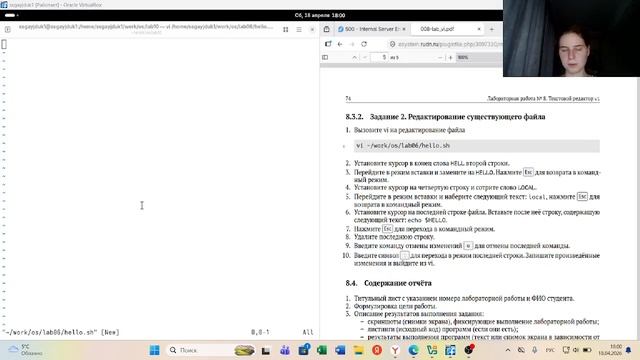
Task: Go forward in the browser
Action: click(352, 44)
